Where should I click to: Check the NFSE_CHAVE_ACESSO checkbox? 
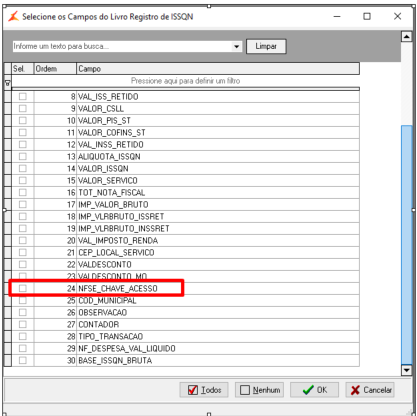(x=23, y=288)
